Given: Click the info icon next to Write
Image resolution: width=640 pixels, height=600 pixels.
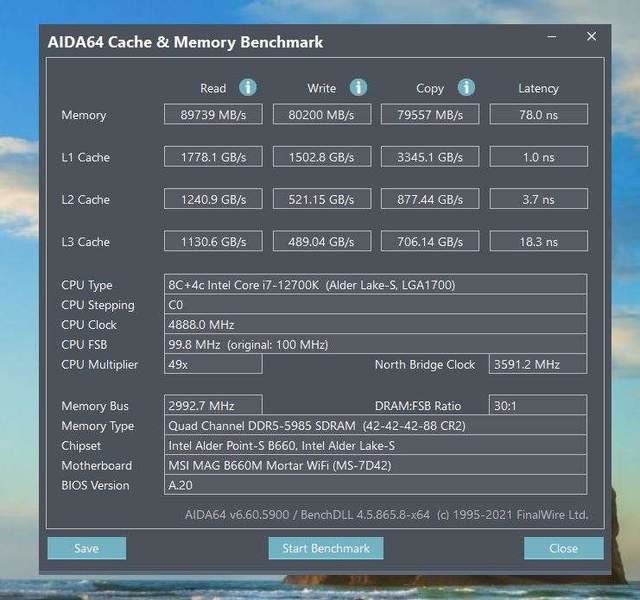Looking at the screenshot, I should click(x=358, y=87).
